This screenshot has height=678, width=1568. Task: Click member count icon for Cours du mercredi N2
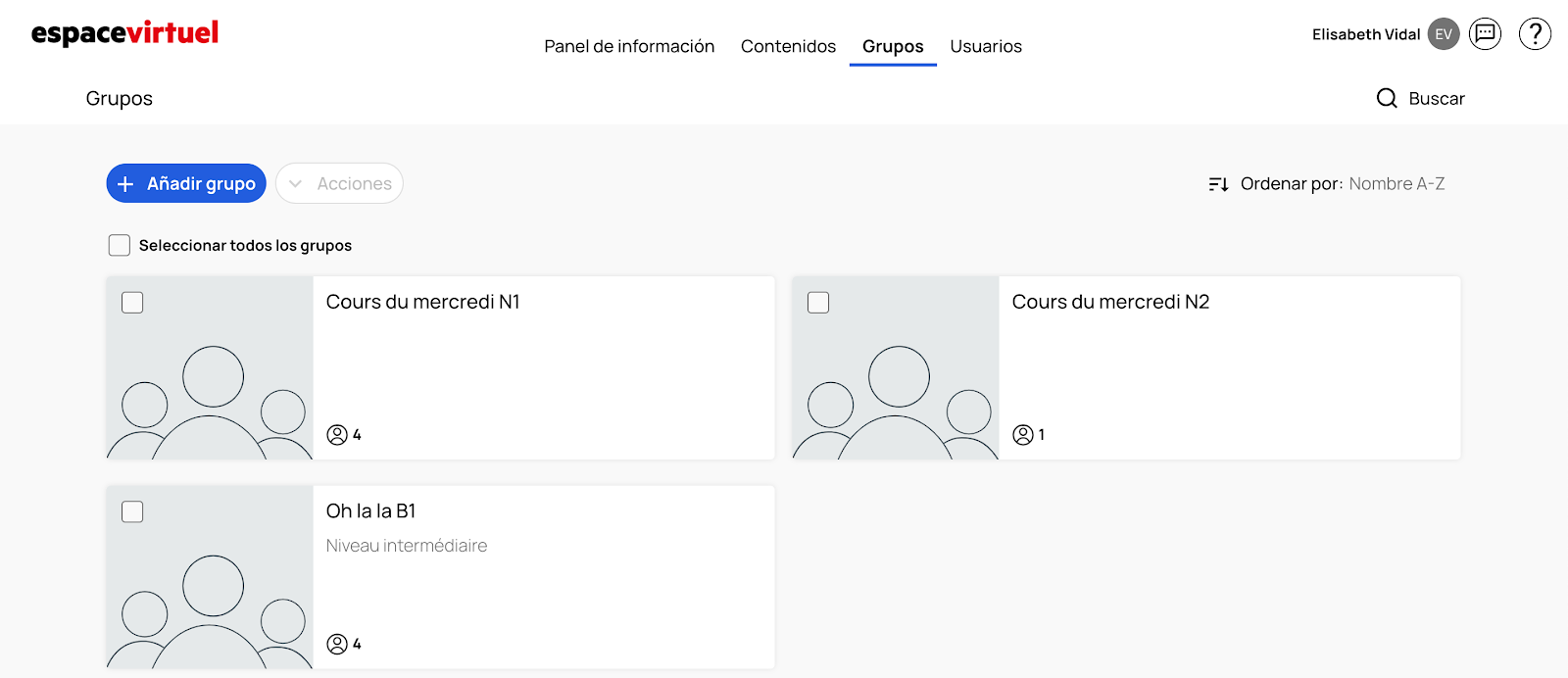pos(1023,434)
